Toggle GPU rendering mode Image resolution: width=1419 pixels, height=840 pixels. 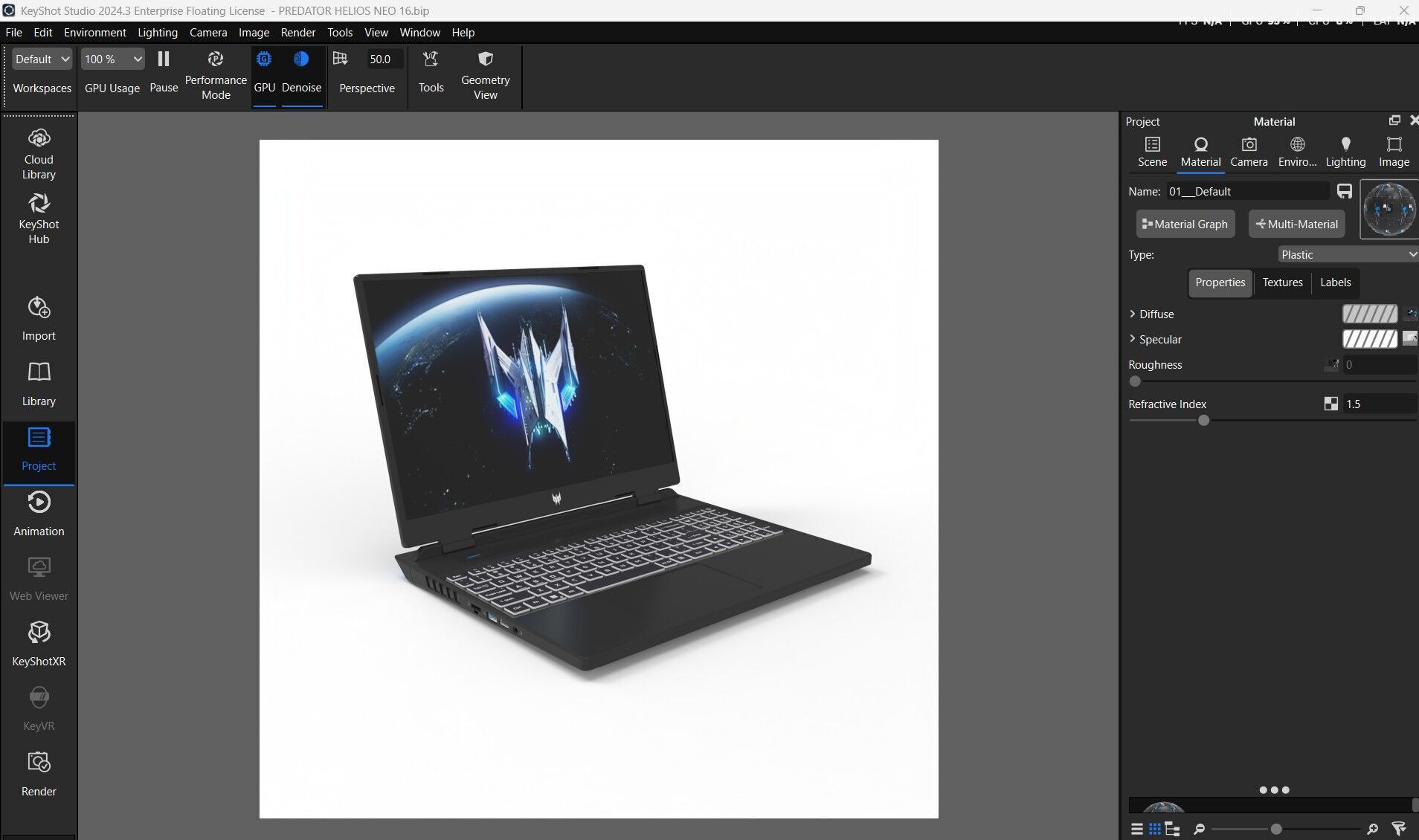tap(264, 72)
